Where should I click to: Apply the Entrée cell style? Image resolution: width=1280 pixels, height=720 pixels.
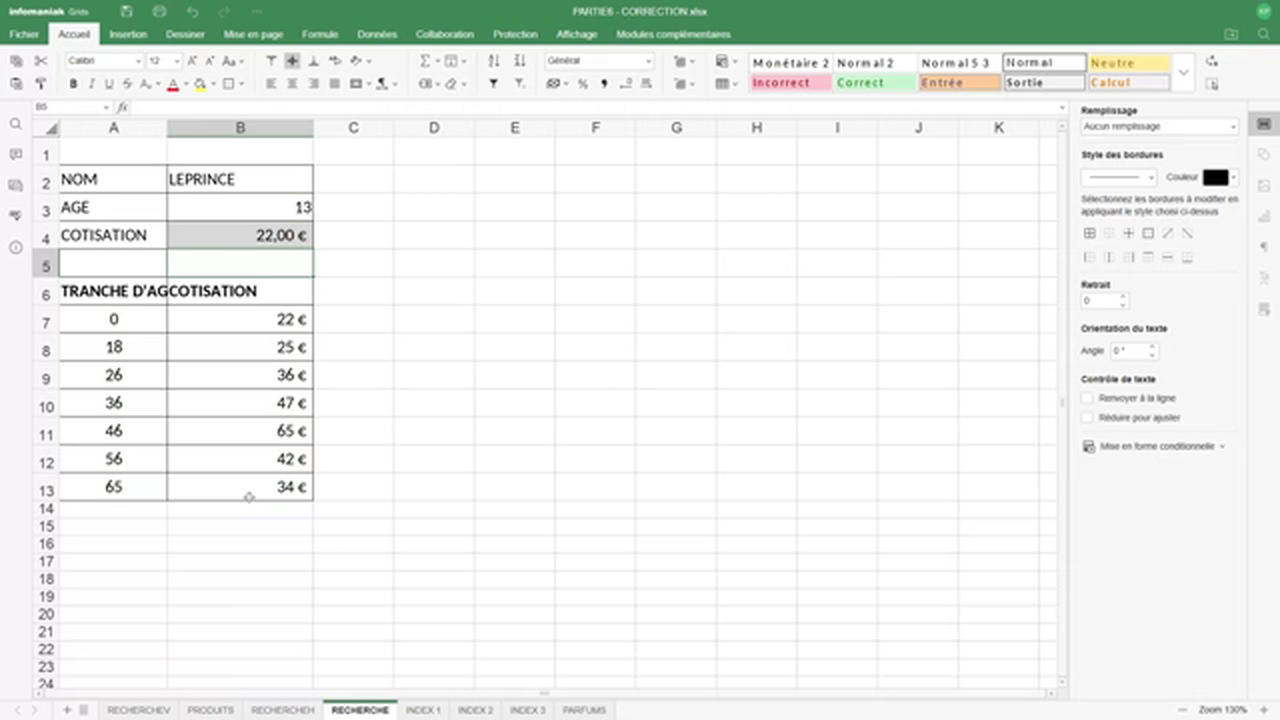pyautogui.click(x=960, y=83)
